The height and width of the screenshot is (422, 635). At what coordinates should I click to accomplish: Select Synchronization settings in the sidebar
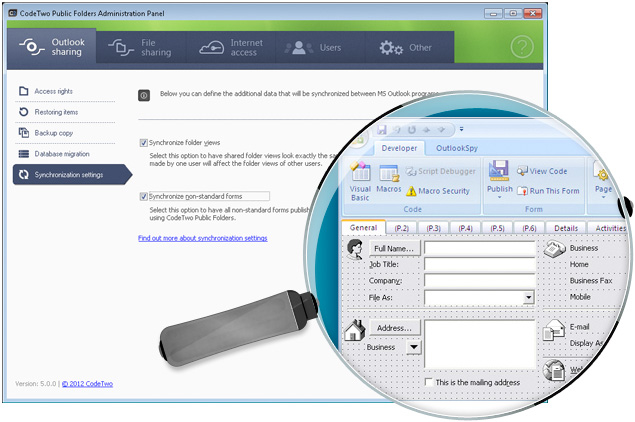(72, 175)
